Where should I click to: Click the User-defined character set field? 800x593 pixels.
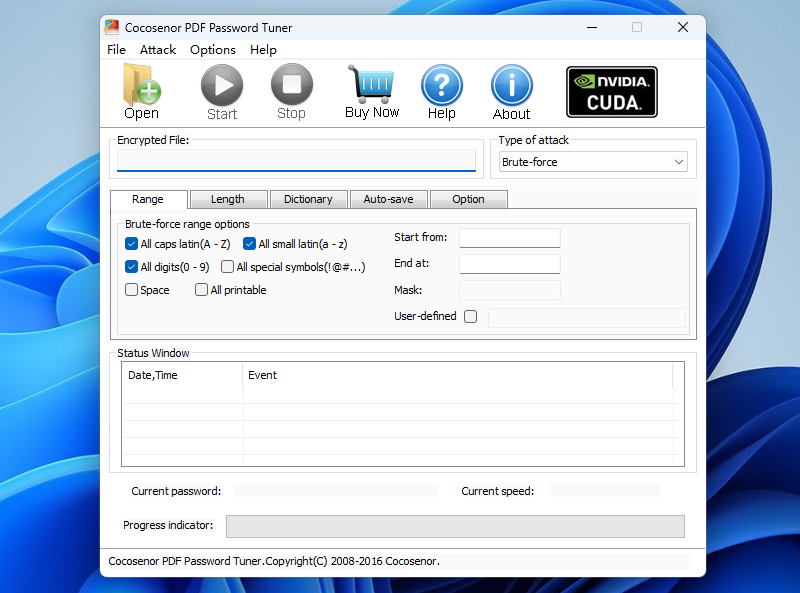pos(587,317)
